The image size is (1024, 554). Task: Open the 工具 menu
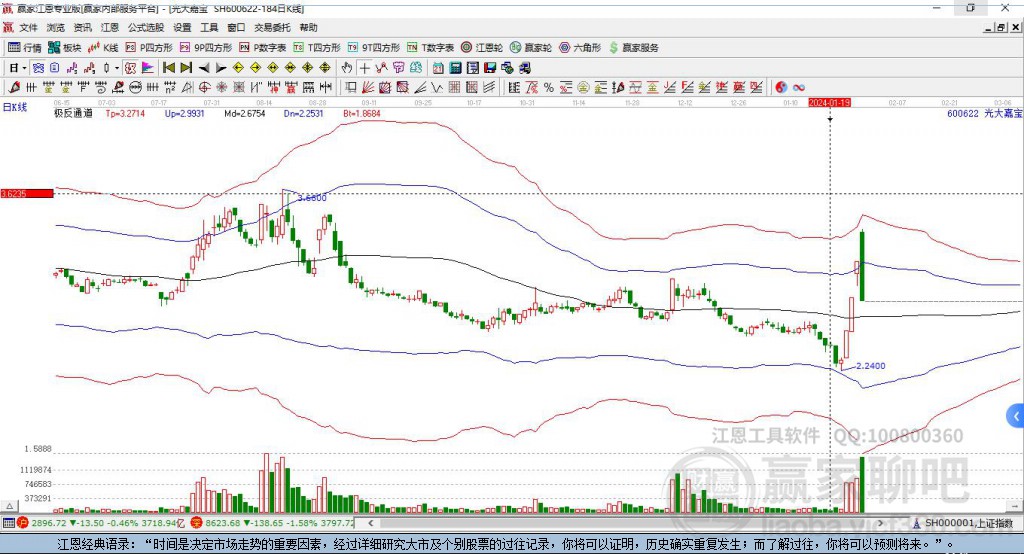[x=209, y=27]
